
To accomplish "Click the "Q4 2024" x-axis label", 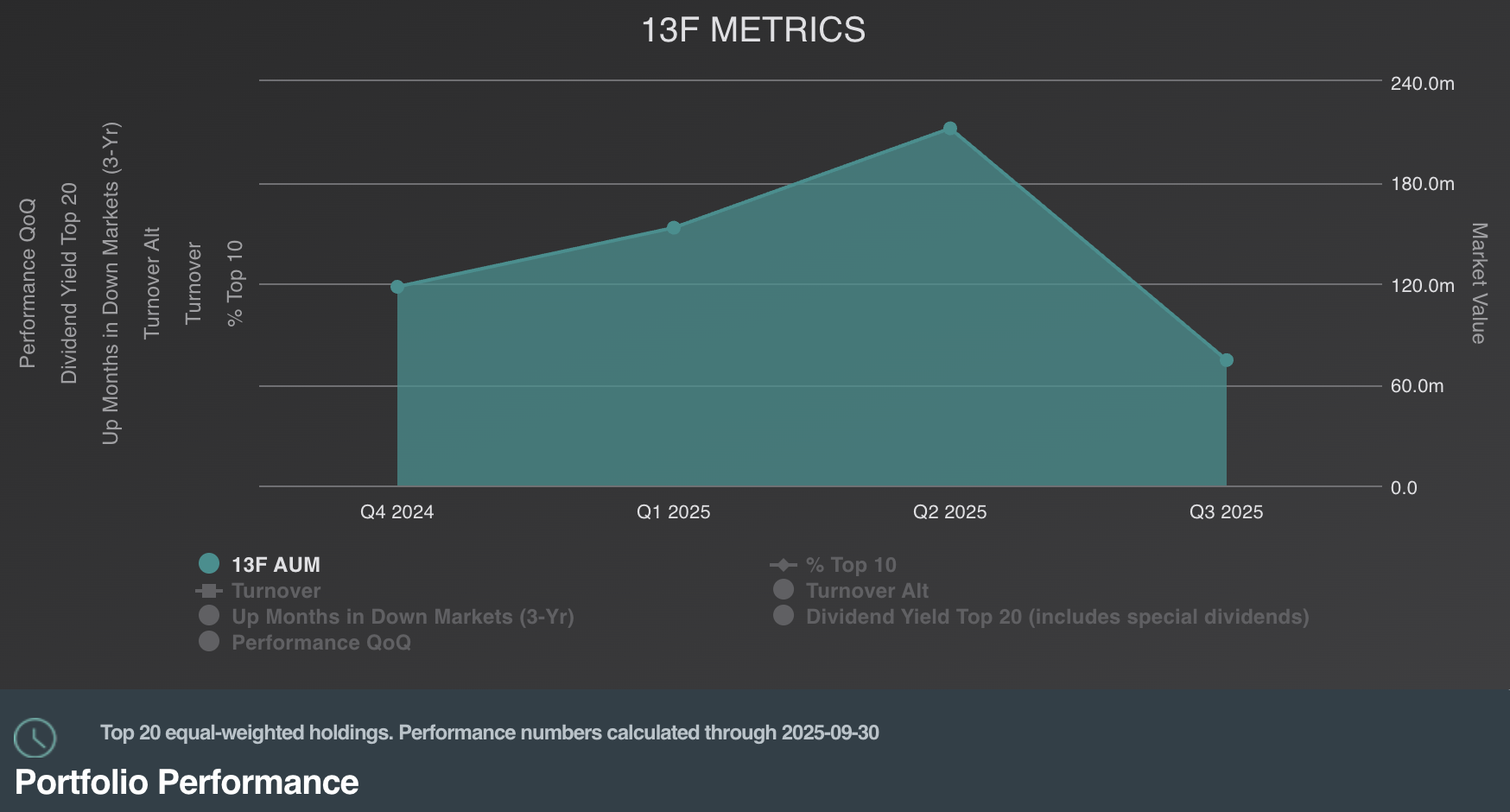I will tap(397, 512).
